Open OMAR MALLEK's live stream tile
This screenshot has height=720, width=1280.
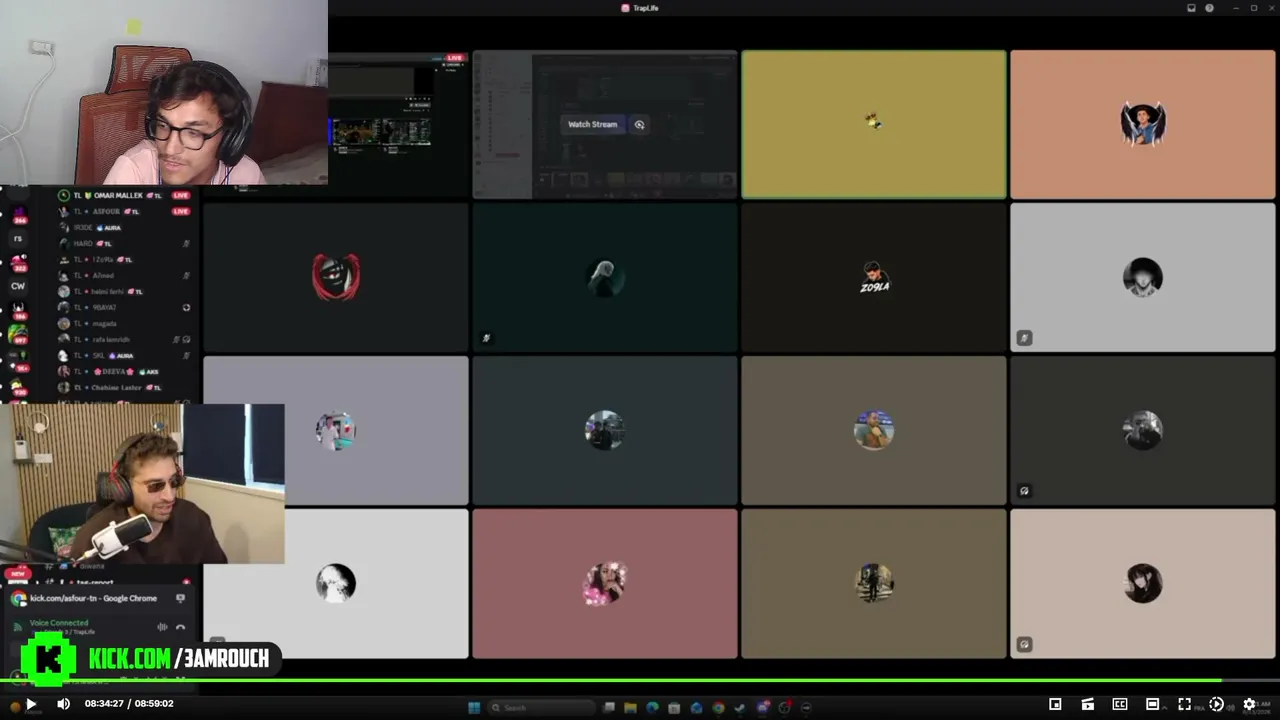point(398,125)
